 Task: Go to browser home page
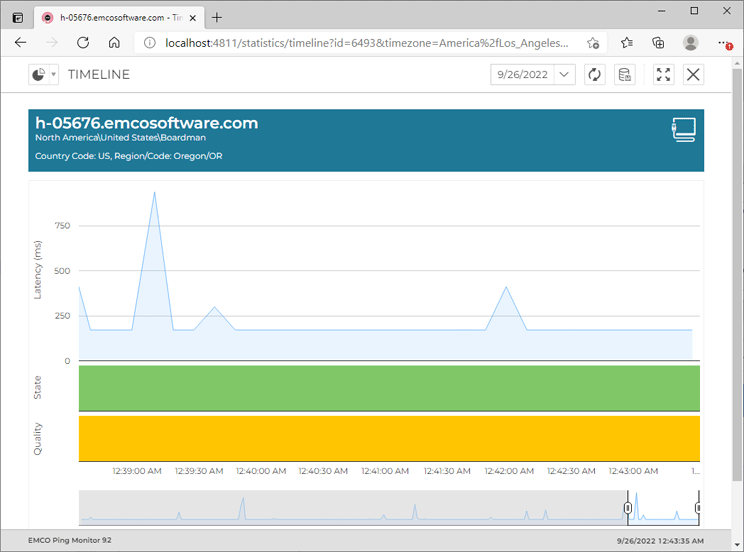(114, 43)
